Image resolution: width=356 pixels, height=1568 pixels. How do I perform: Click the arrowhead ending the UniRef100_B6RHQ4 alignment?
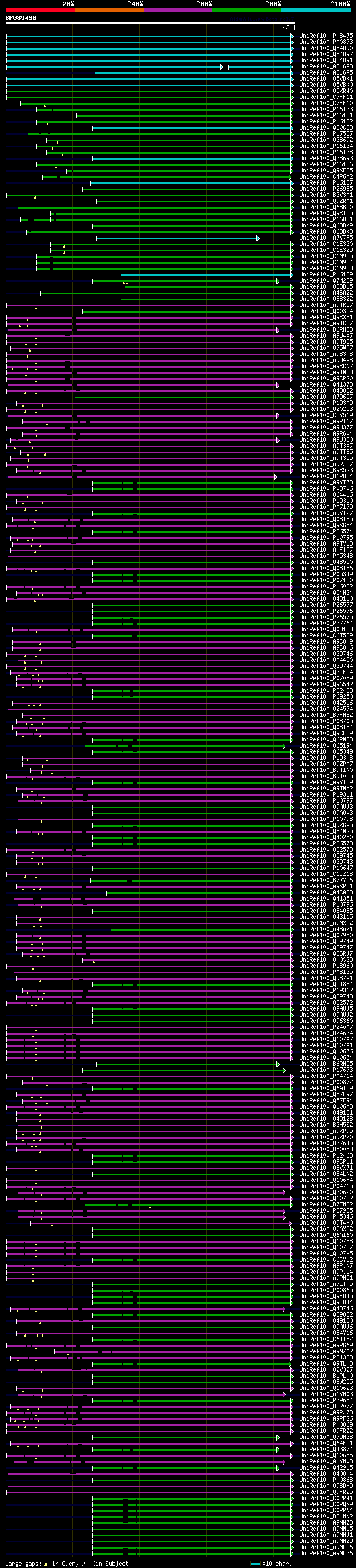click(276, 477)
